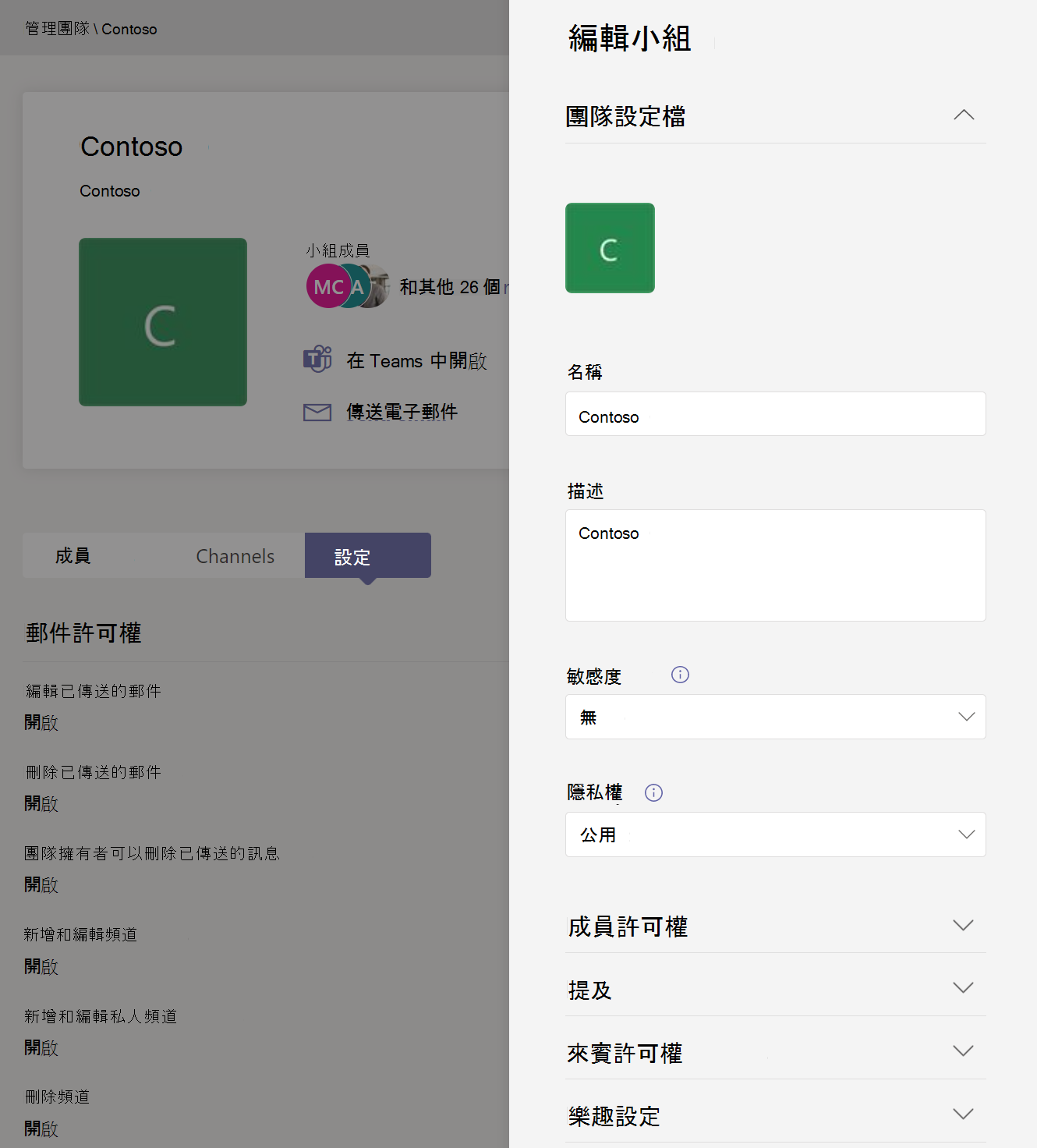Image resolution: width=1037 pixels, height=1148 pixels.
Task: Click the 郵件許可權 heading
Action: 83,632
